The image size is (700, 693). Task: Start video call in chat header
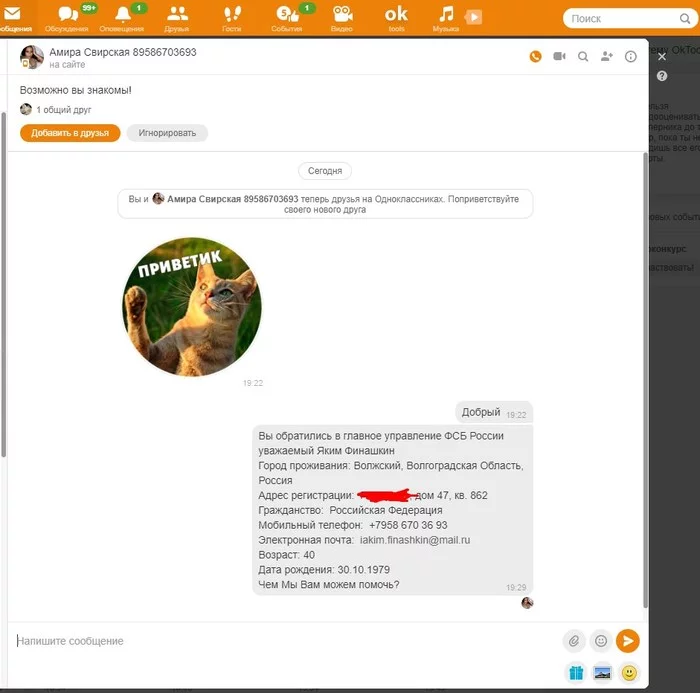[x=559, y=56]
